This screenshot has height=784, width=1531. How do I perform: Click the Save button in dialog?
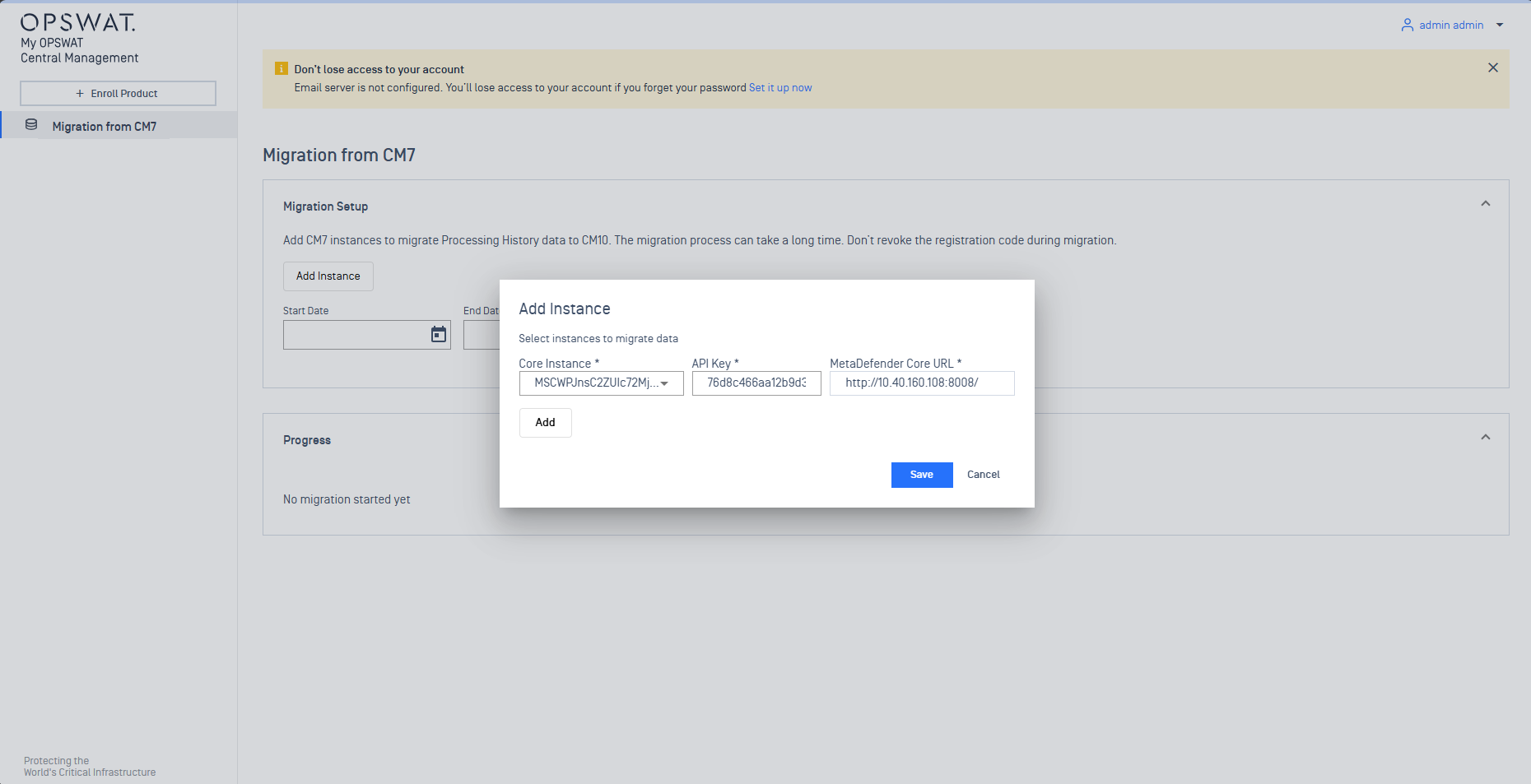(921, 475)
